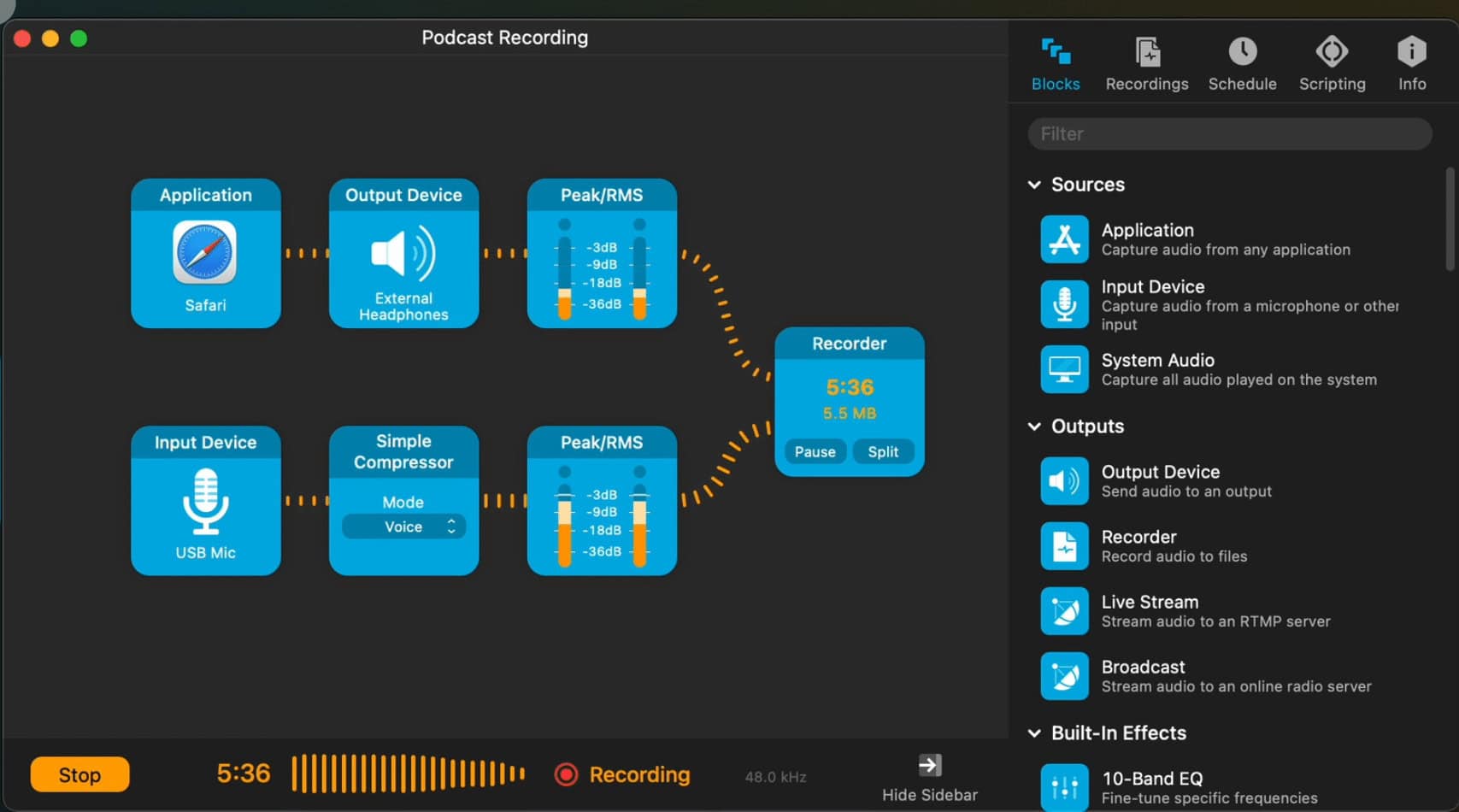Image resolution: width=1459 pixels, height=812 pixels.
Task: Click the Safari application block icon
Action: click(x=205, y=252)
